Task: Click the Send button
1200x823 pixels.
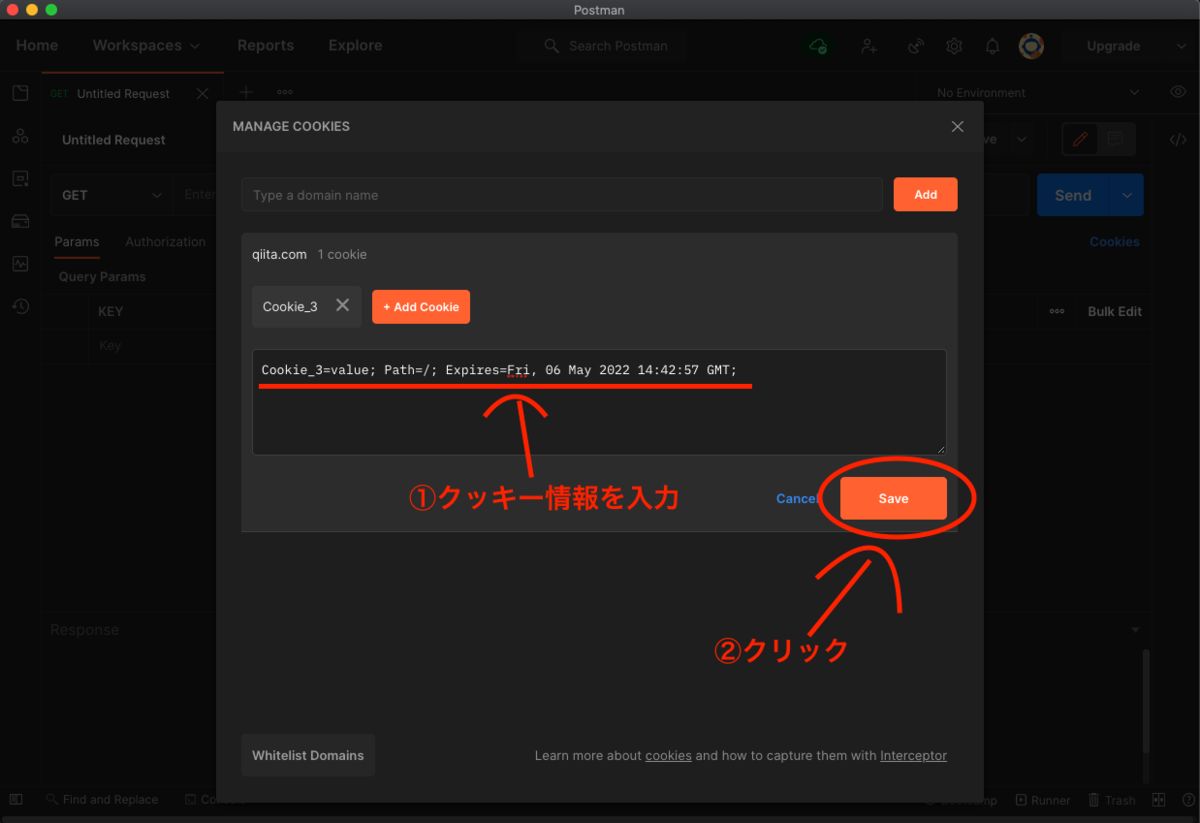Action: coord(1075,195)
